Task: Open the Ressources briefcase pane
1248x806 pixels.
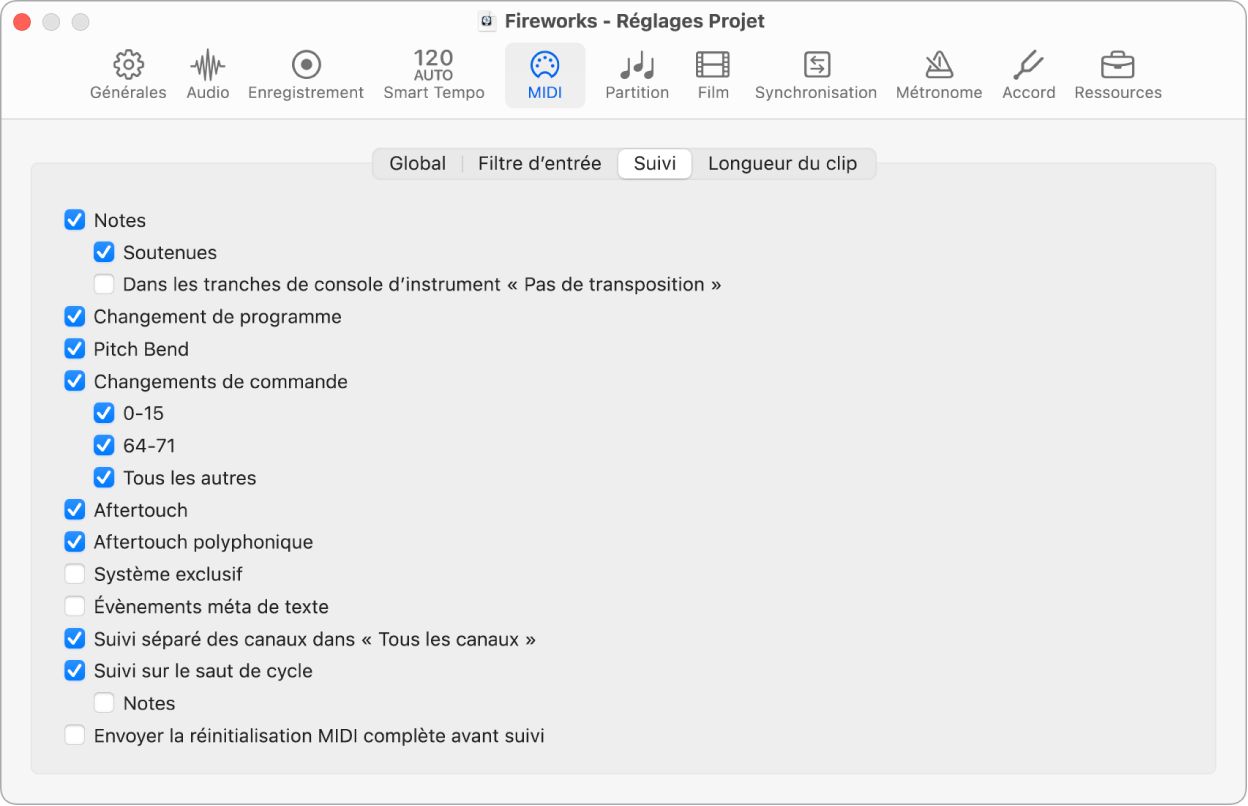Action: pos(1118,76)
